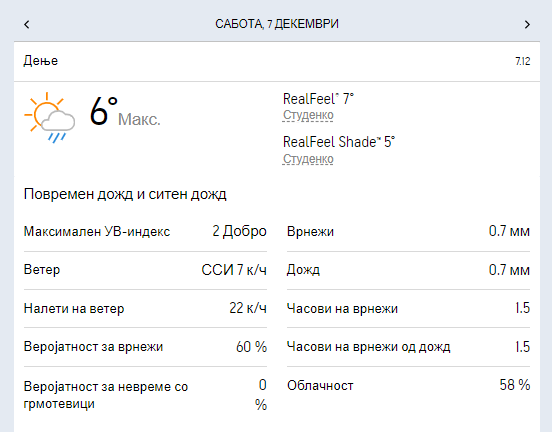The height and width of the screenshot is (432, 552).
Task: Click the Максимален УВ-индекс row
Action: pos(145,232)
